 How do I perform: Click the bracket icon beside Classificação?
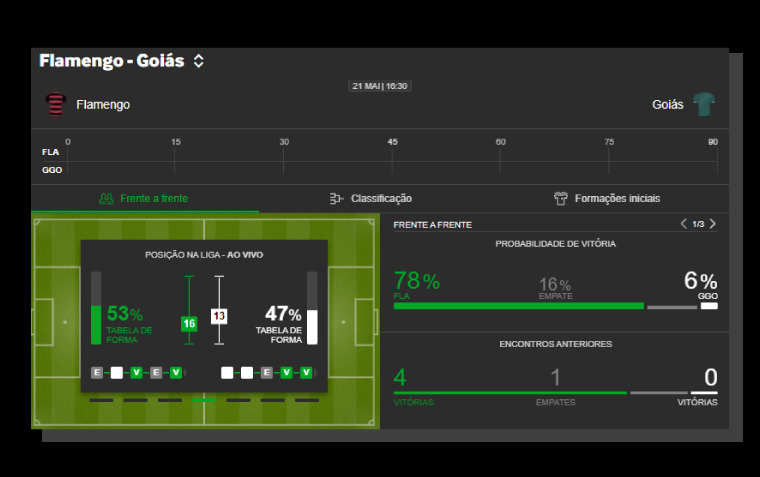coord(336,198)
